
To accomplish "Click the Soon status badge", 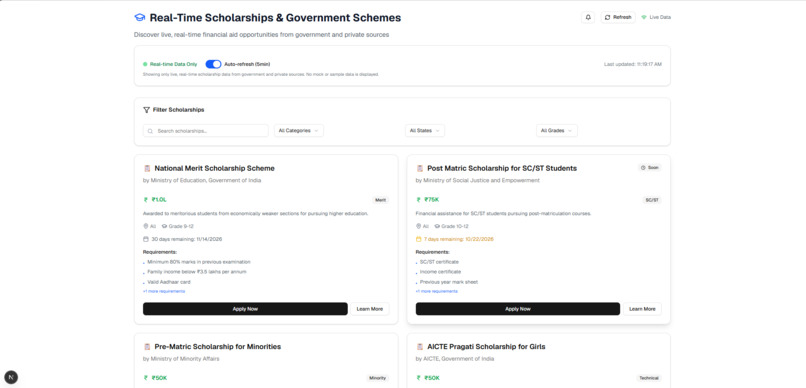I will pos(650,168).
